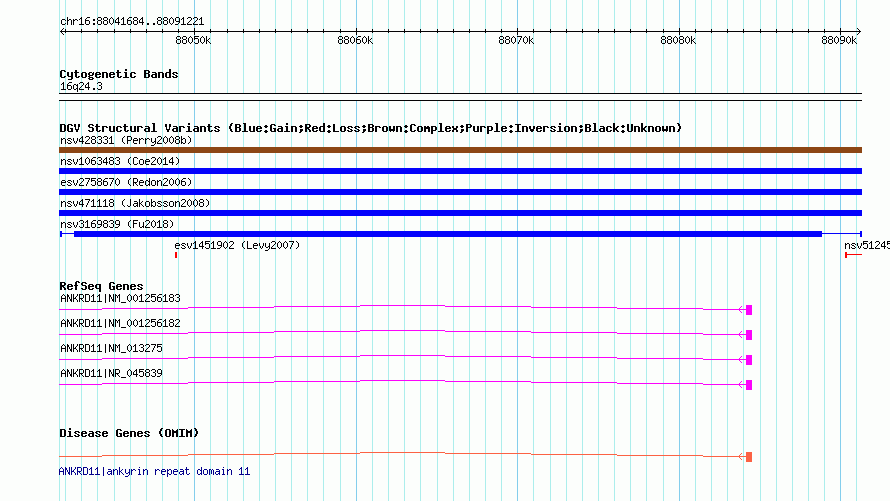Screen dimensions: 890x501
Task: Click the right arrow of the ruler
Action: (859, 32)
